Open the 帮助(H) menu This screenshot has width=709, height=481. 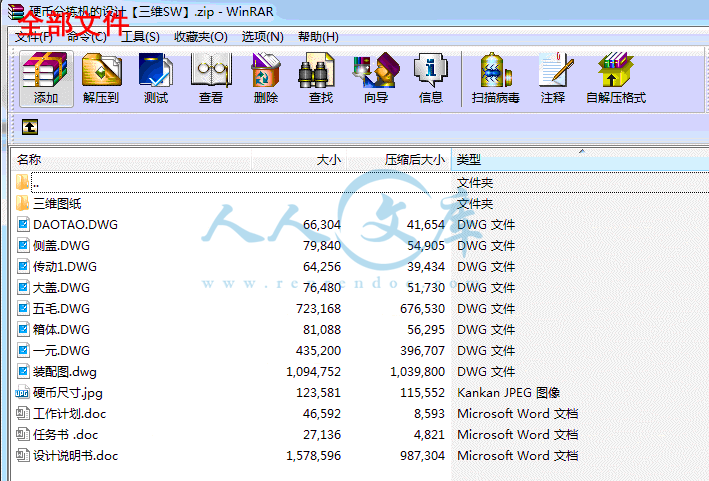pyautogui.click(x=318, y=37)
